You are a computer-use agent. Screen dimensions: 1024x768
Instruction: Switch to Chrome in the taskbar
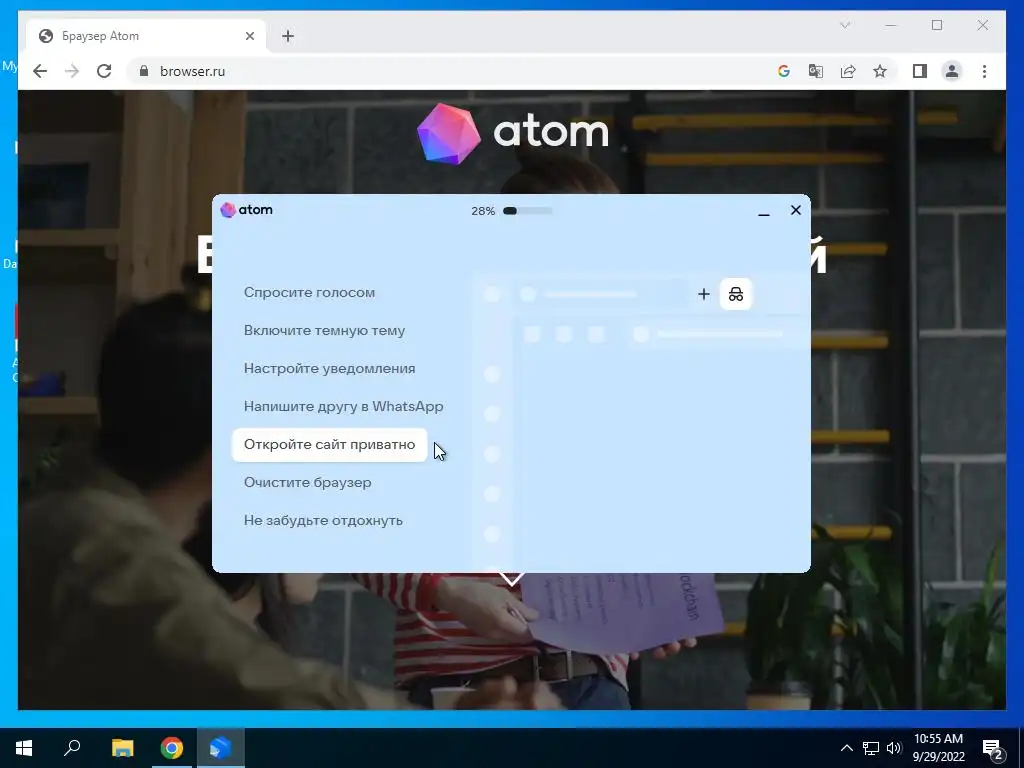pos(172,748)
